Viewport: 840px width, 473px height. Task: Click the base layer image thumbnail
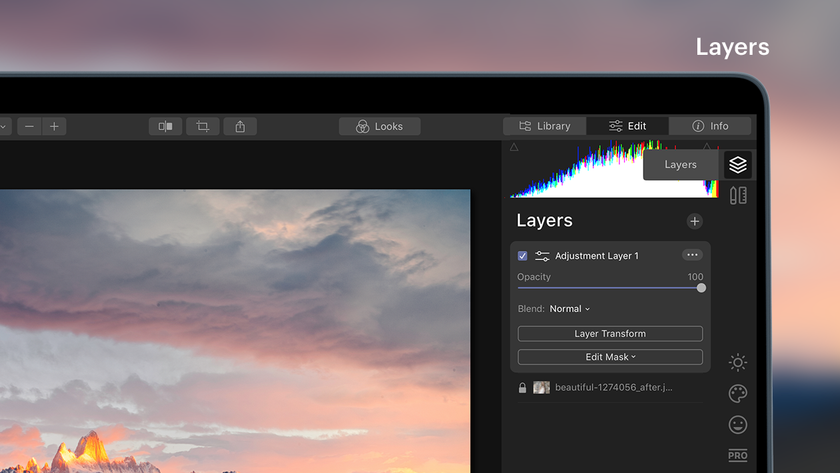click(541, 387)
